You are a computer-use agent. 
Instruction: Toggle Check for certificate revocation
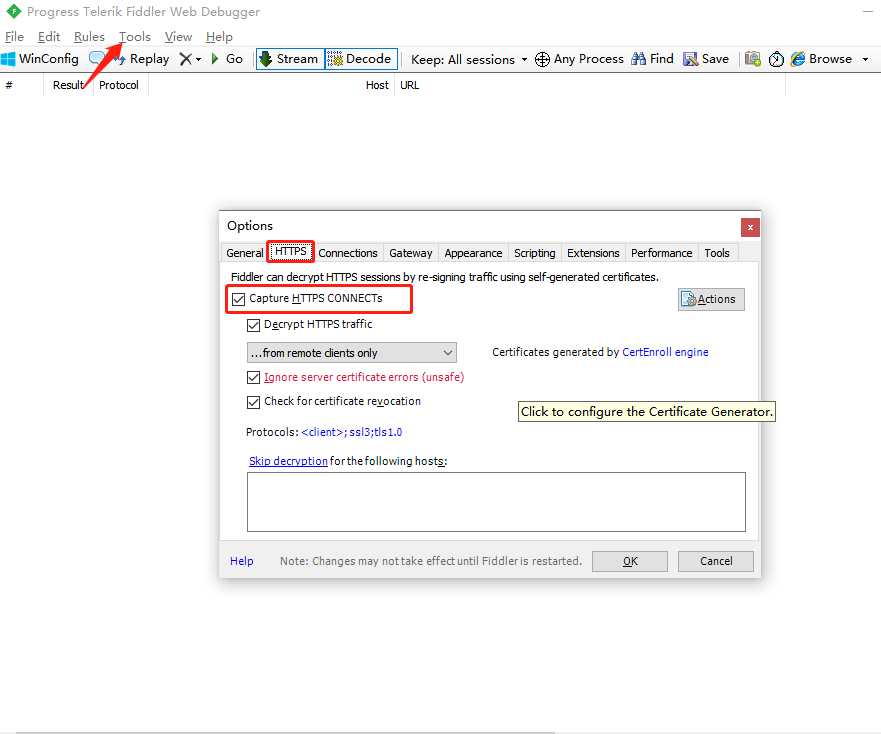coord(253,402)
